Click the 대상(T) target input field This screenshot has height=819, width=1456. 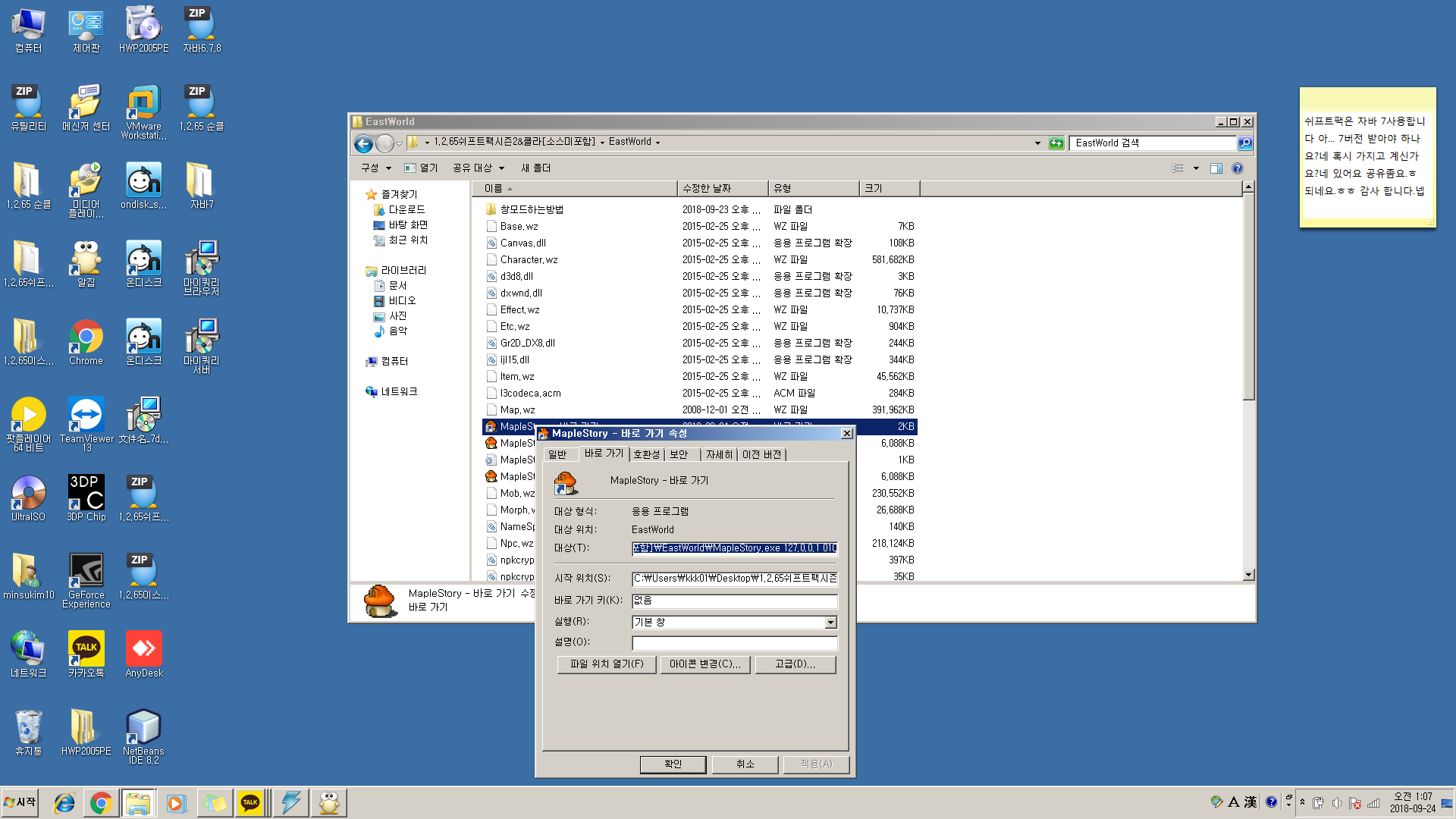(x=734, y=548)
